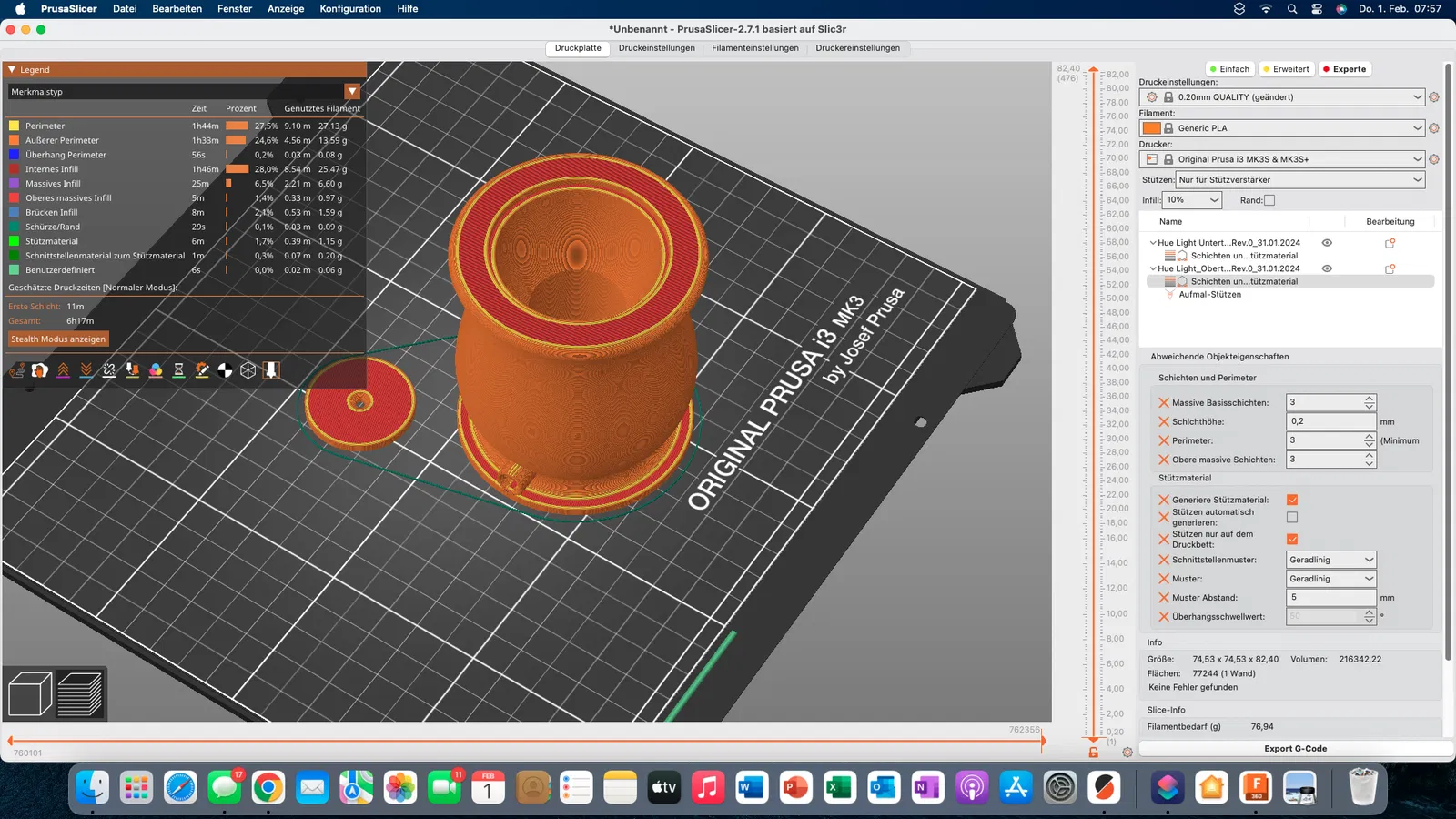1456x819 pixels.
Task: Click the orange Generic PLA color swatch
Action: tap(1151, 128)
